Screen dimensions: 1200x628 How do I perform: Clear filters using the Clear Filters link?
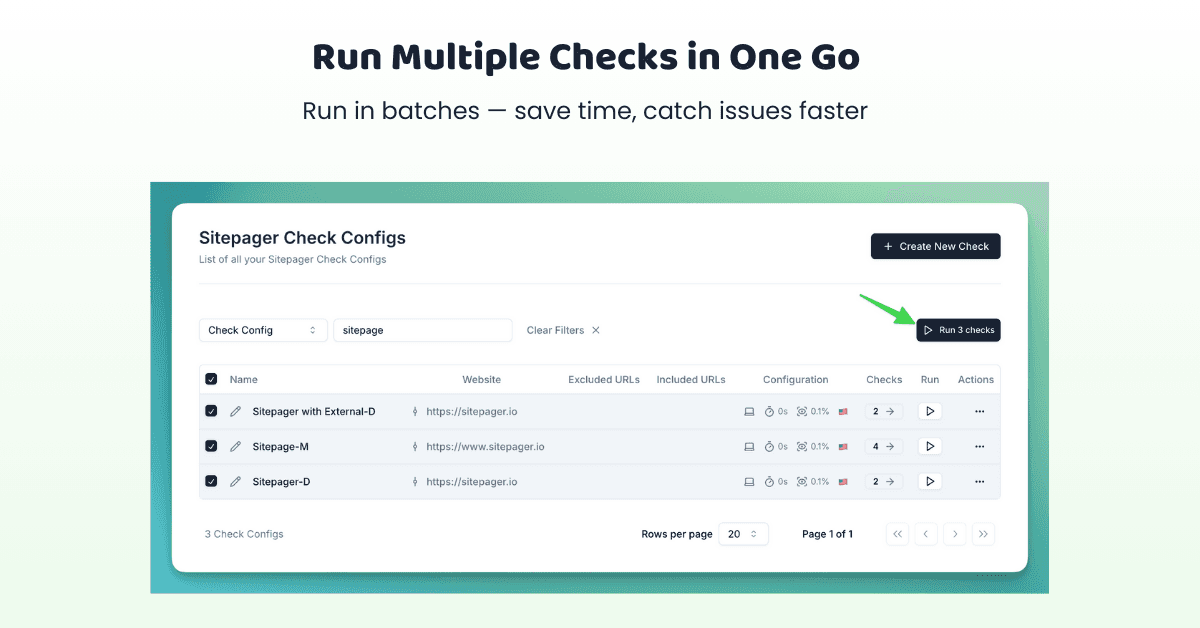coord(556,329)
